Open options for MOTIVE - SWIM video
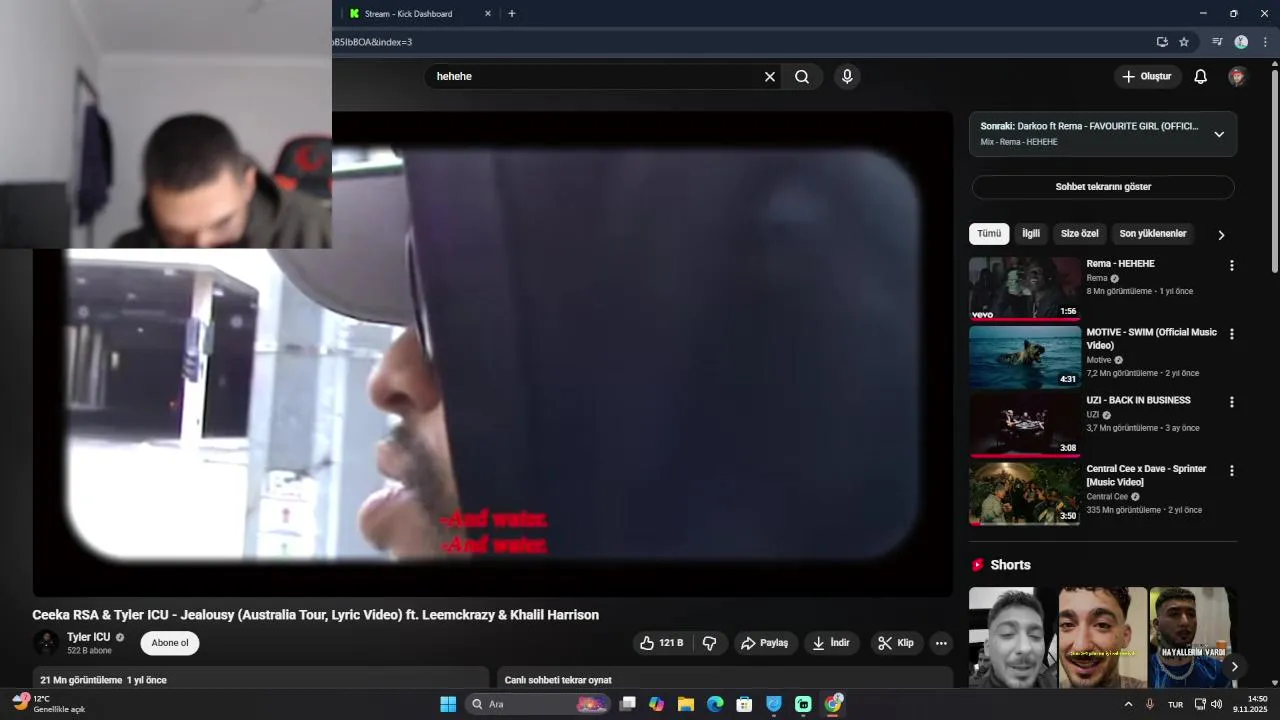Viewport: 1280px width, 720px height. [x=1232, y=334]
